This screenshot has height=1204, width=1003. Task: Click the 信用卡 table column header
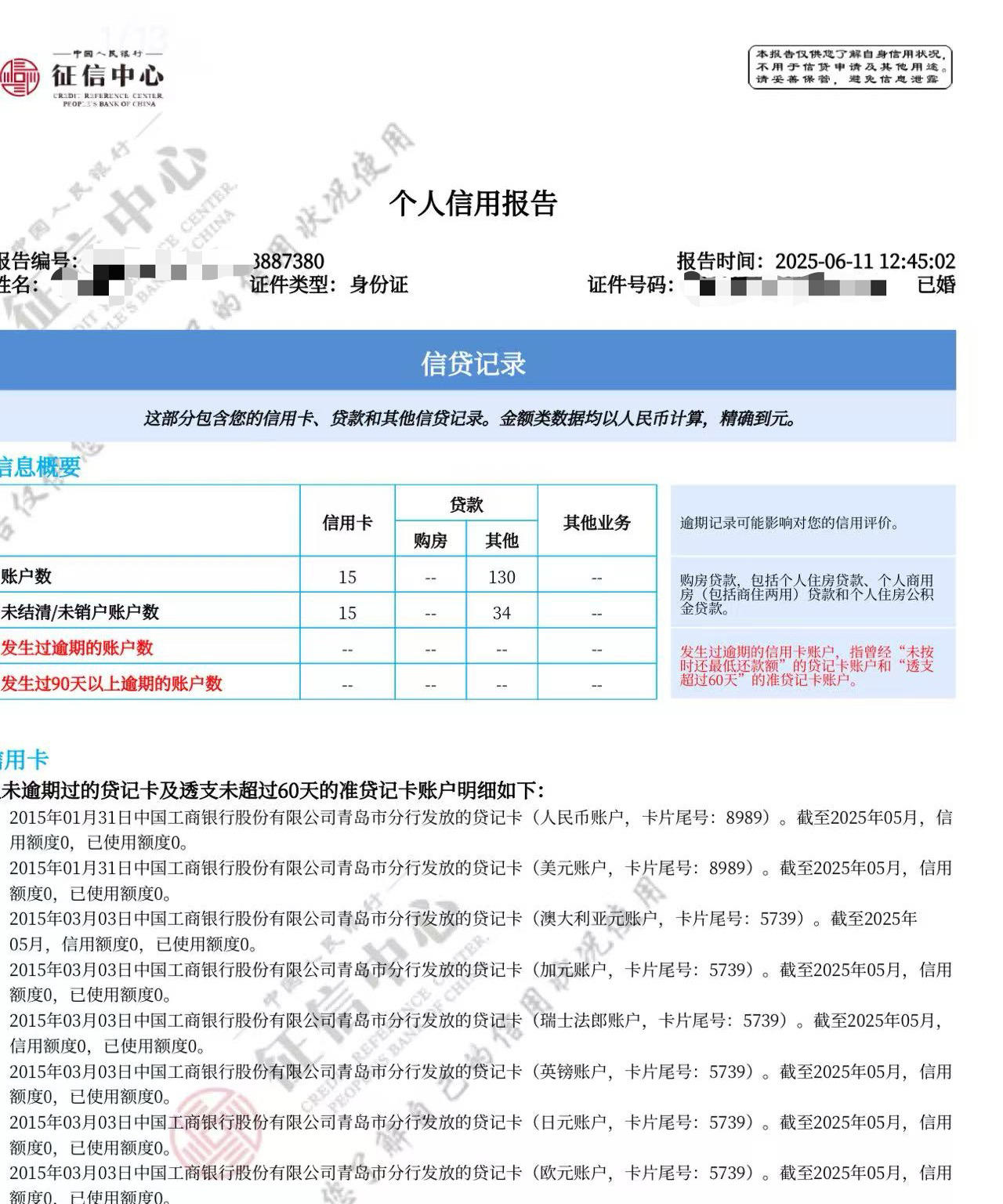click(x=347, y=522)
